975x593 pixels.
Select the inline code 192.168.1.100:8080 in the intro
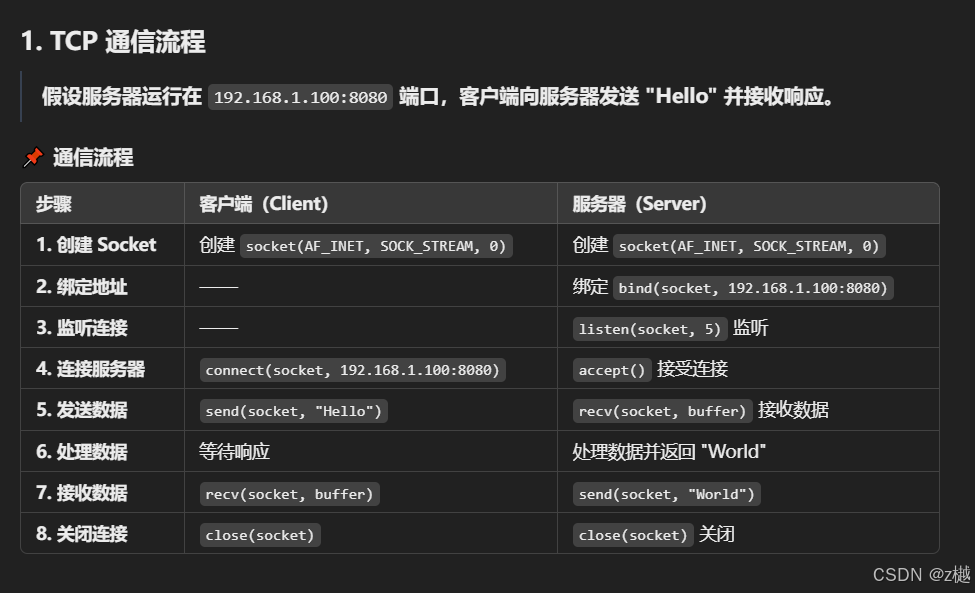(x=298, y=97)
